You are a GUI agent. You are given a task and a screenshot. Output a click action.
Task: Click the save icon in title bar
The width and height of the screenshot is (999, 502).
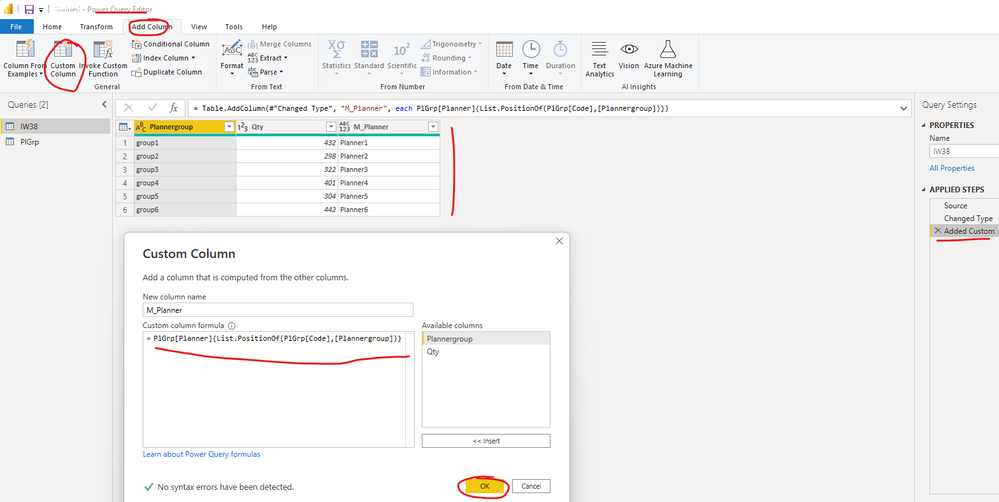point(29,10)
